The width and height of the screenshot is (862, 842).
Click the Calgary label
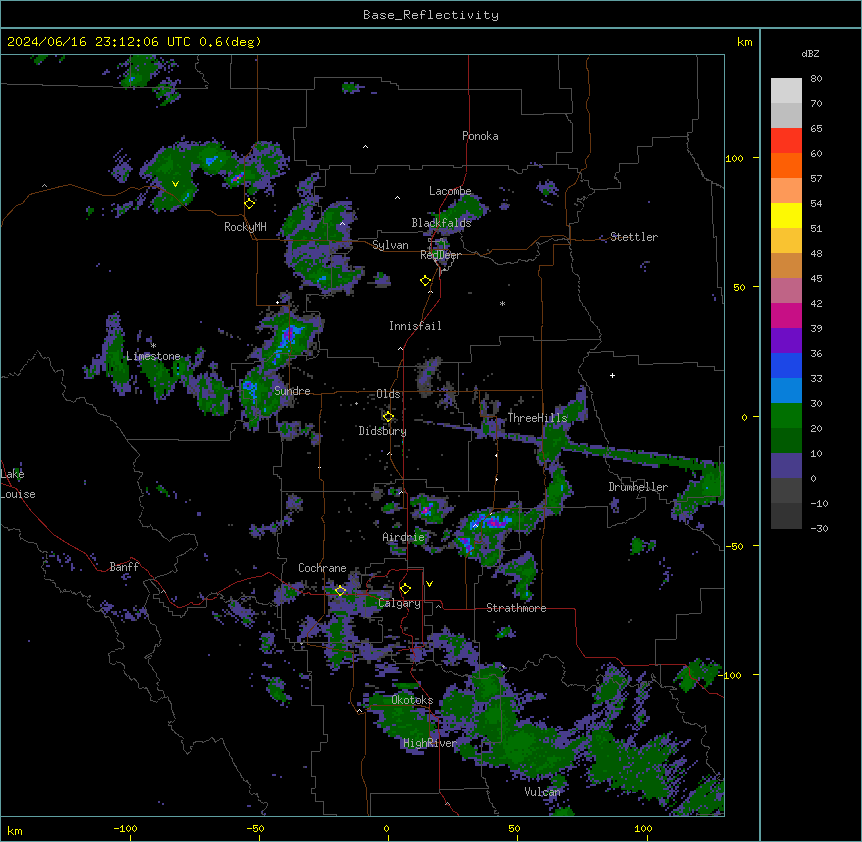399,603
